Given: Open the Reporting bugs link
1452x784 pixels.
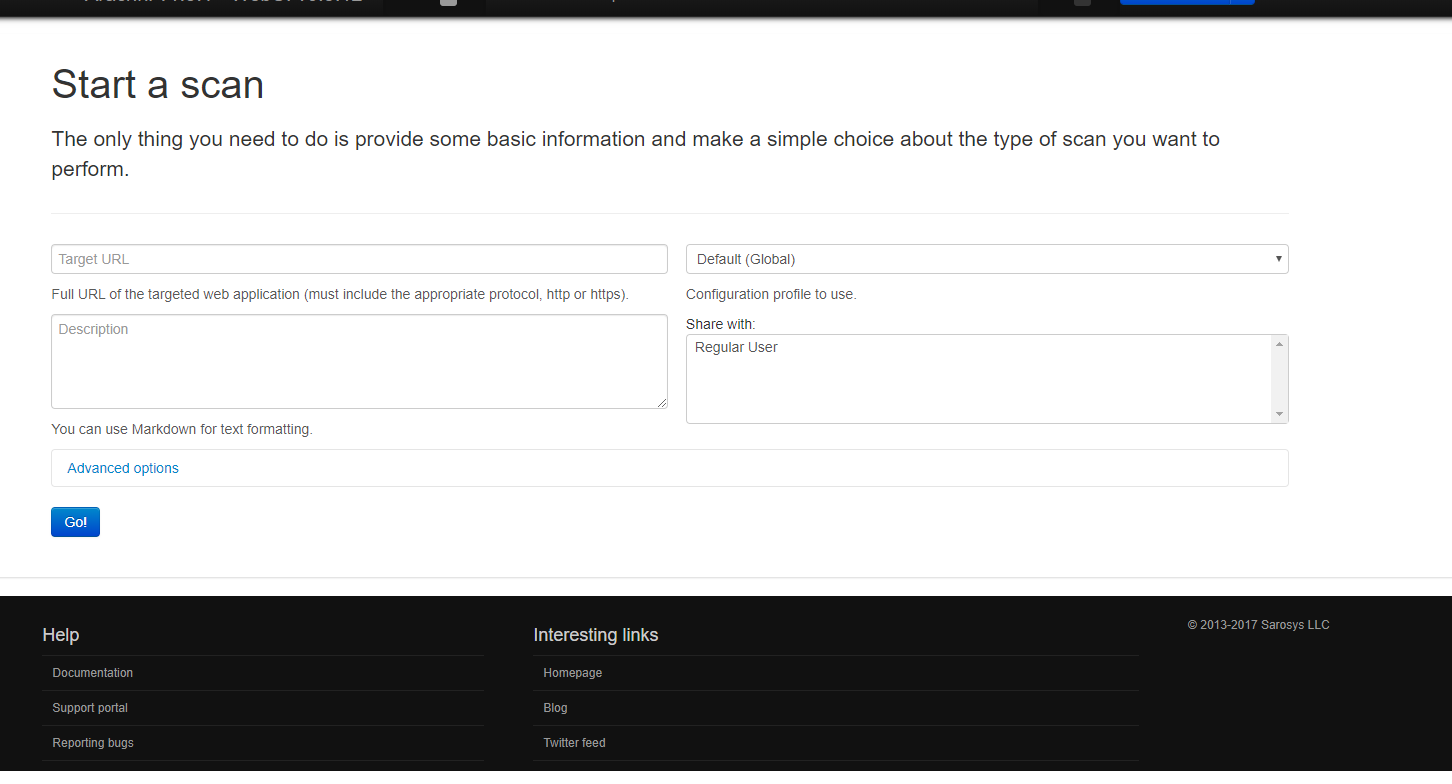Looking at the screenshot, I should [93, 743].
